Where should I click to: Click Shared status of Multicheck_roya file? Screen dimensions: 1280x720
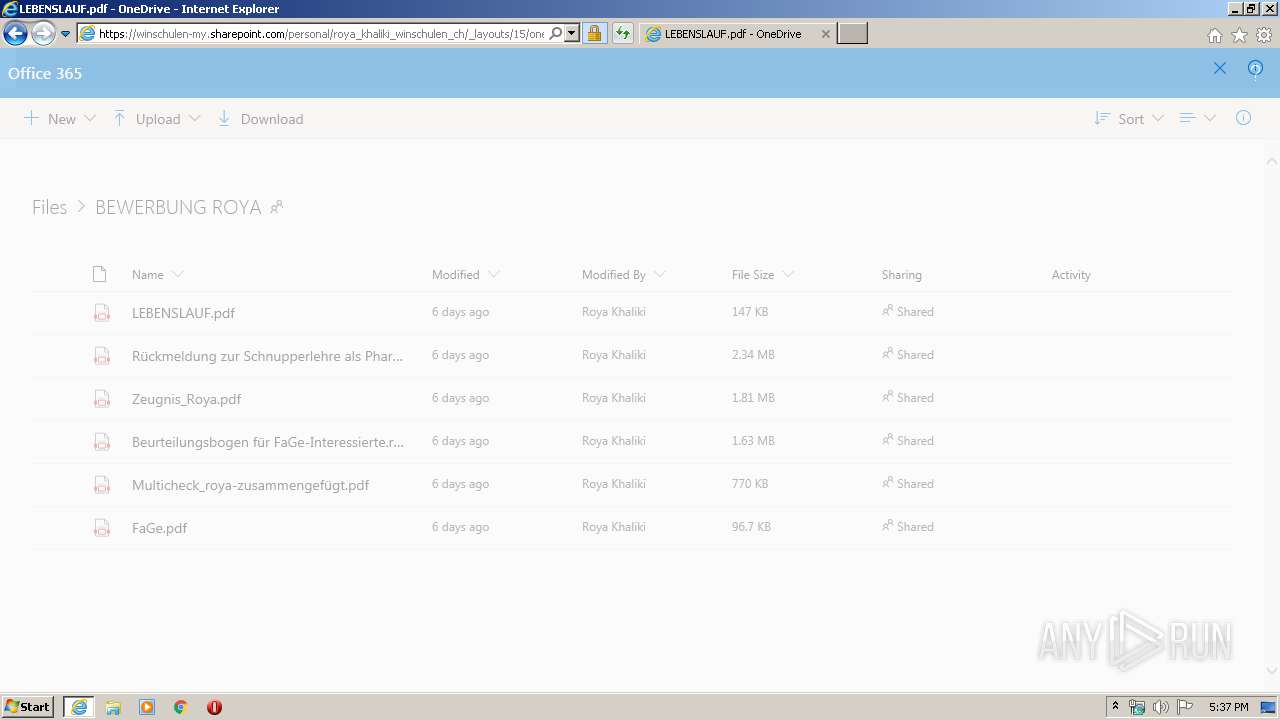(x=908, y=483)
